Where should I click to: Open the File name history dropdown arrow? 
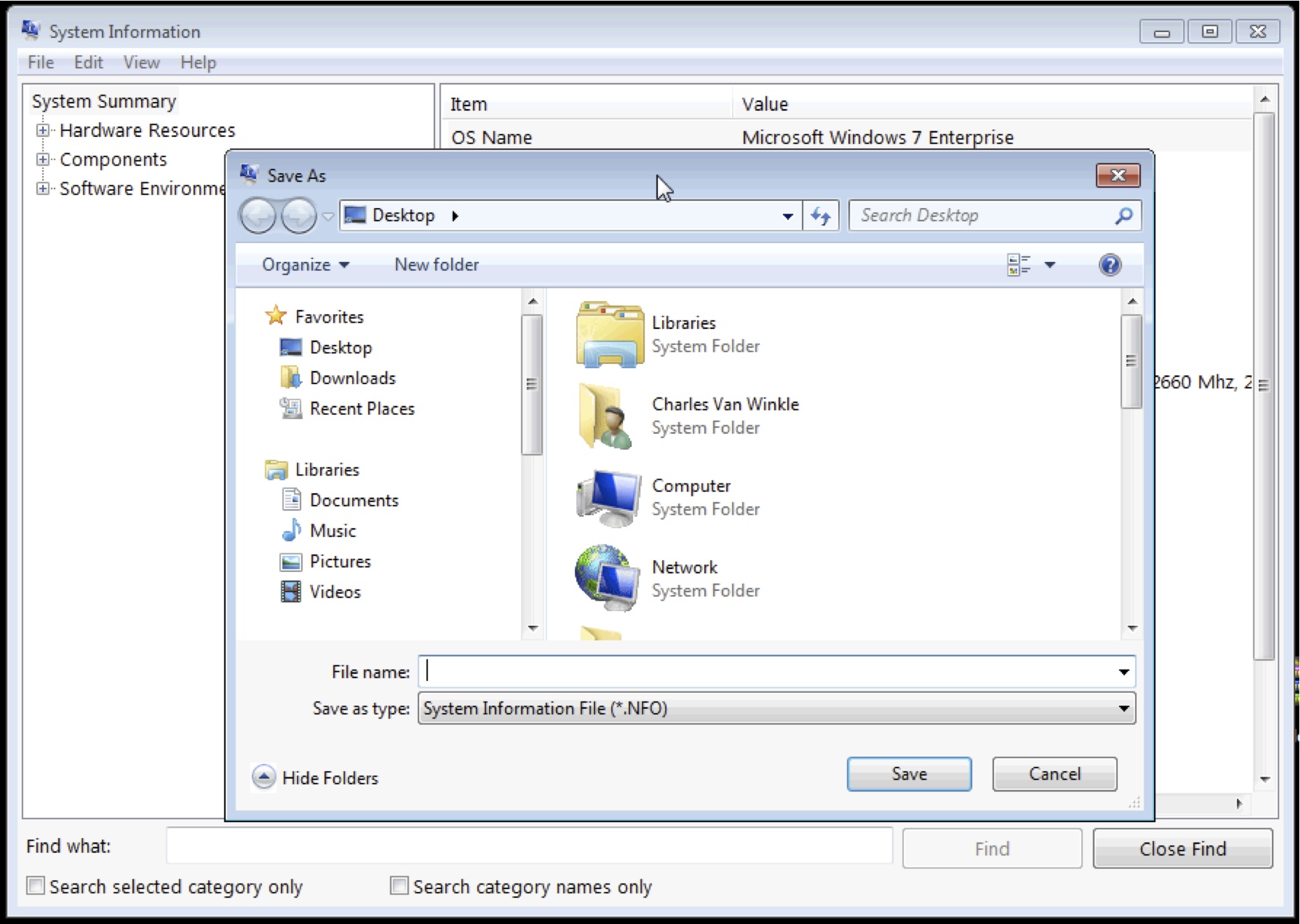click(x=1123, y=672)
